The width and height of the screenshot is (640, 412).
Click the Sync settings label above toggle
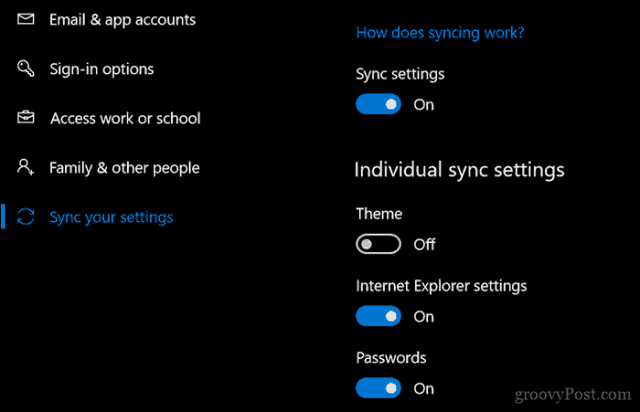pos(400,74)
